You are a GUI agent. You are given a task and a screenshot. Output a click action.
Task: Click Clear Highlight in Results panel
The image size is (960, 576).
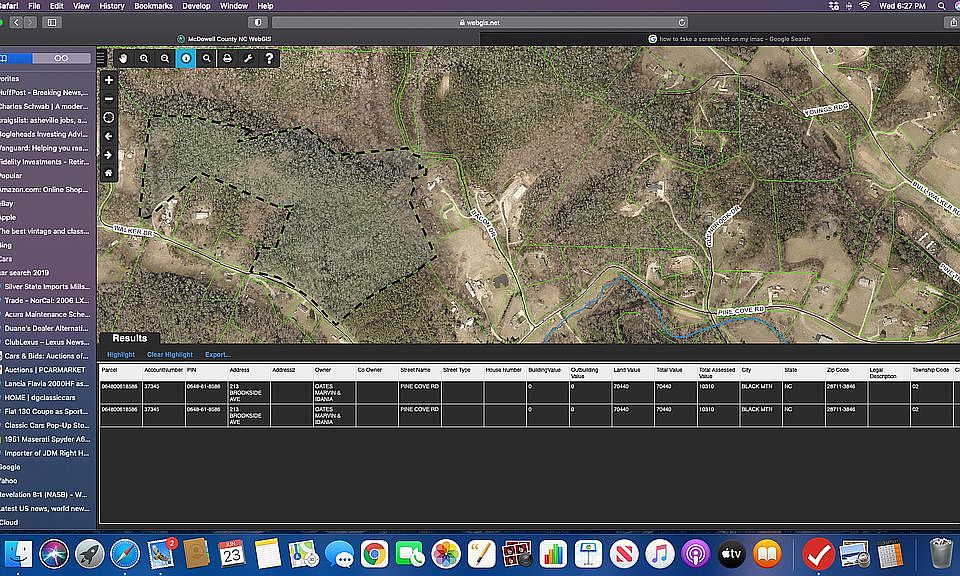169,355
